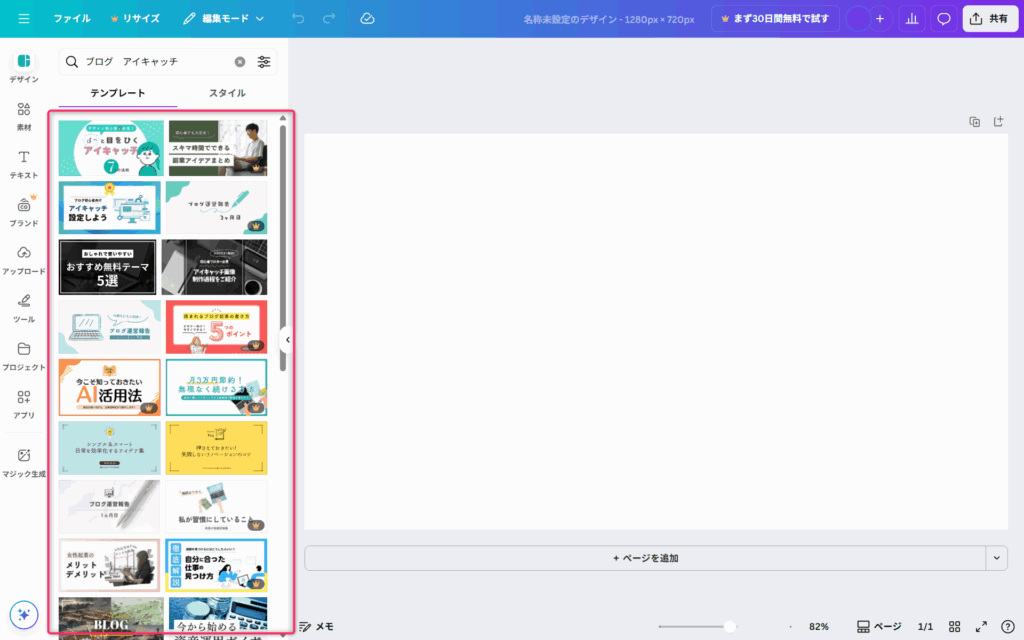
Task: Select the おすすめ無料テーマ 5選 template thumbnail
Action: click(108, 267)
